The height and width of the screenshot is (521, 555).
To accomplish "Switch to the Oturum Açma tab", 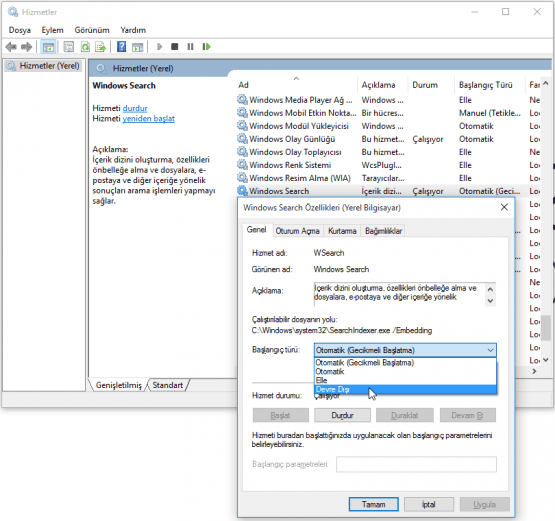I will coord(297,231).
